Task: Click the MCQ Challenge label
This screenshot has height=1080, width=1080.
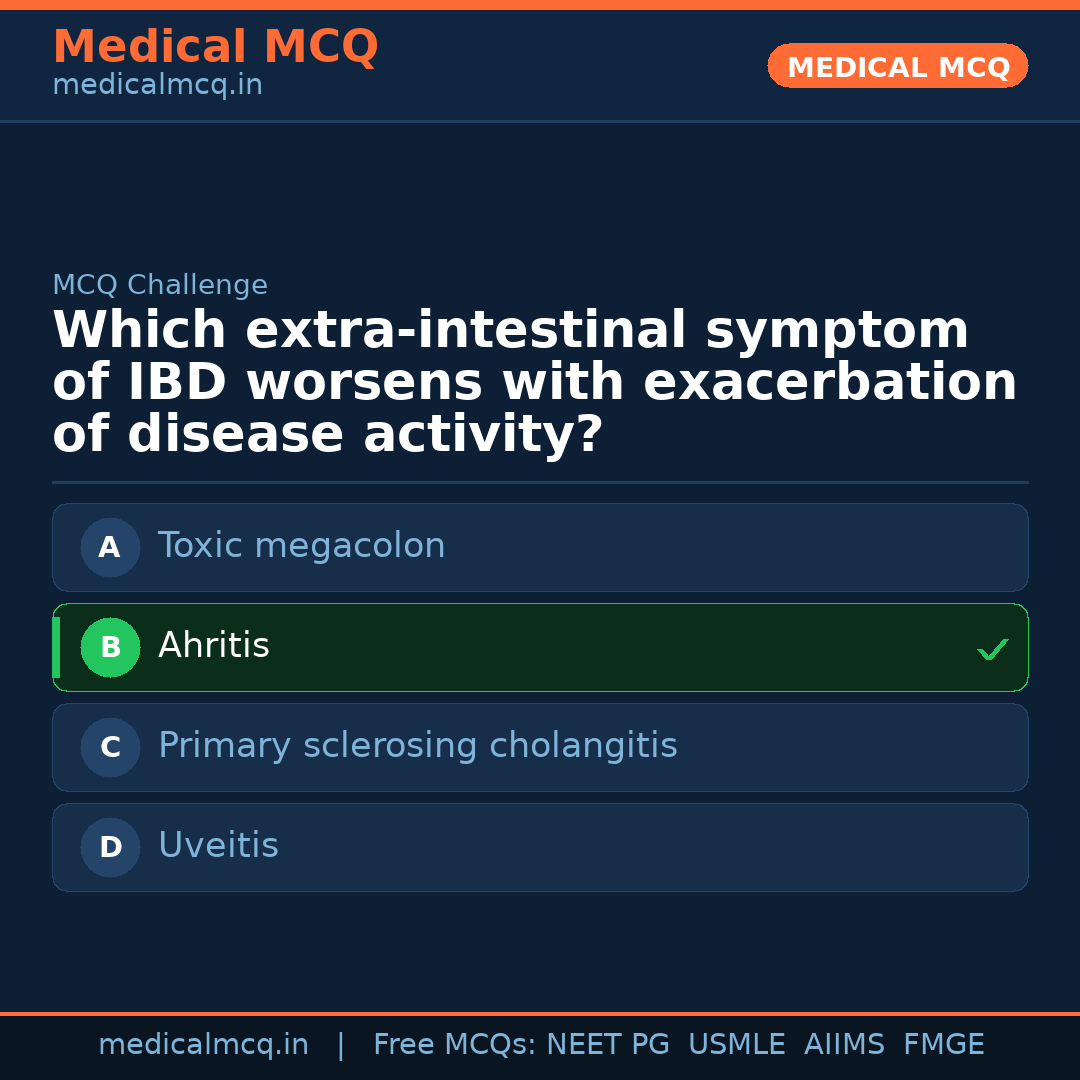Action: click(x=160, y=285)
